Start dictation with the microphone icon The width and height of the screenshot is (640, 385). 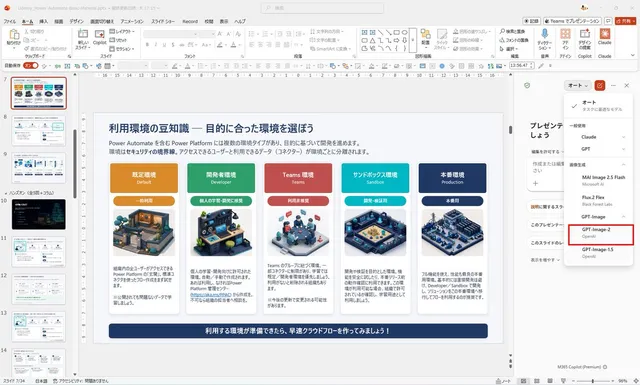click(544, 40)
